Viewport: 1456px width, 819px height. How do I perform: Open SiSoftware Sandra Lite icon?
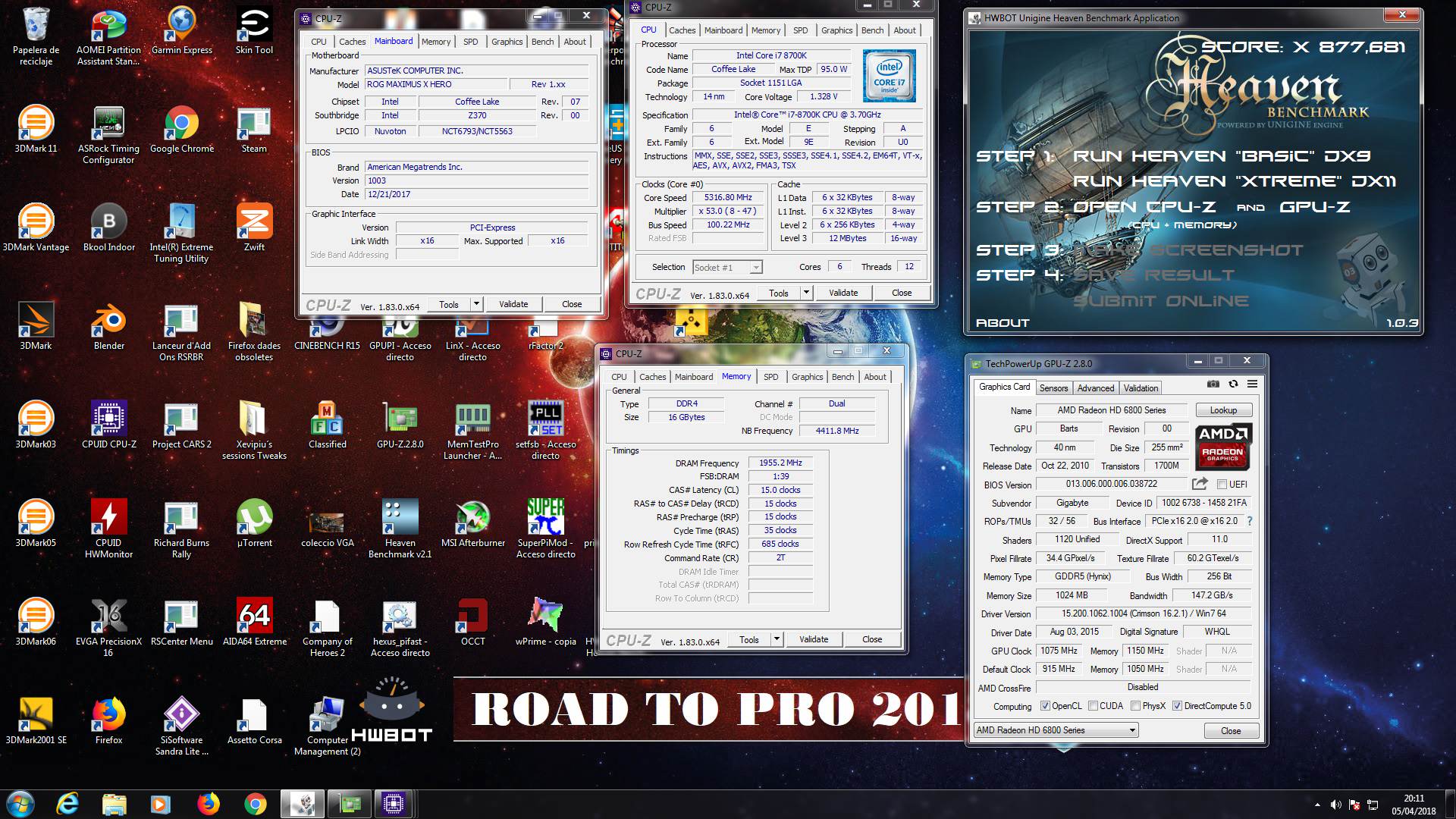click(181, 726)
